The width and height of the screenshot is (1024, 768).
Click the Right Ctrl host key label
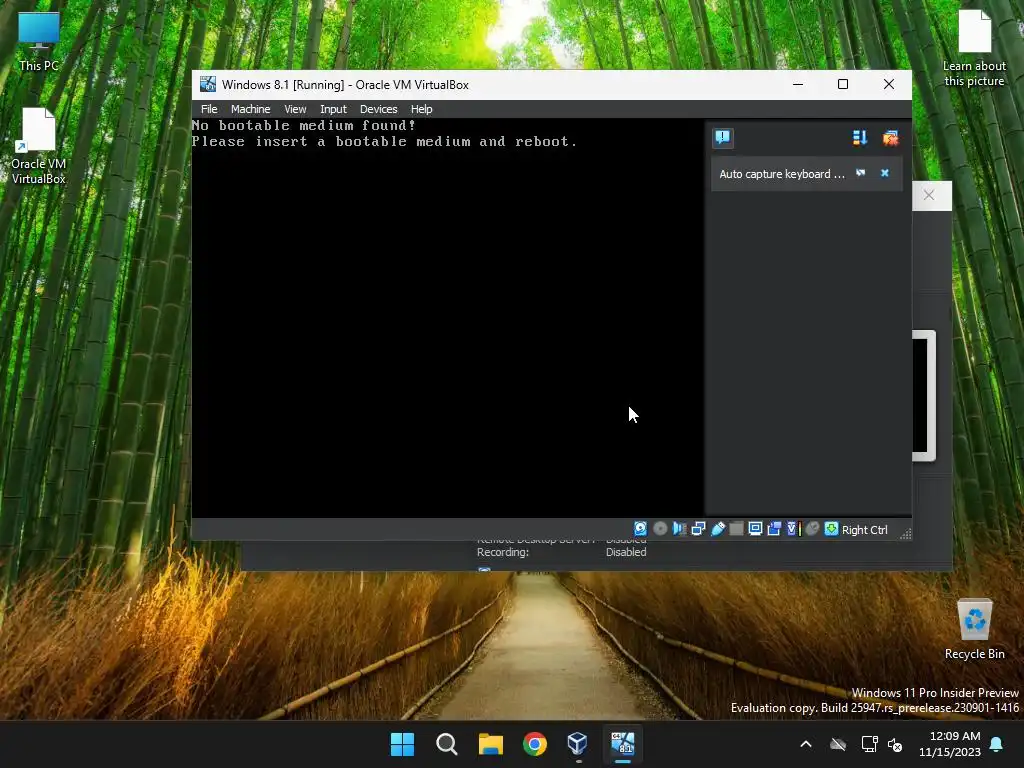pos(864,530)
